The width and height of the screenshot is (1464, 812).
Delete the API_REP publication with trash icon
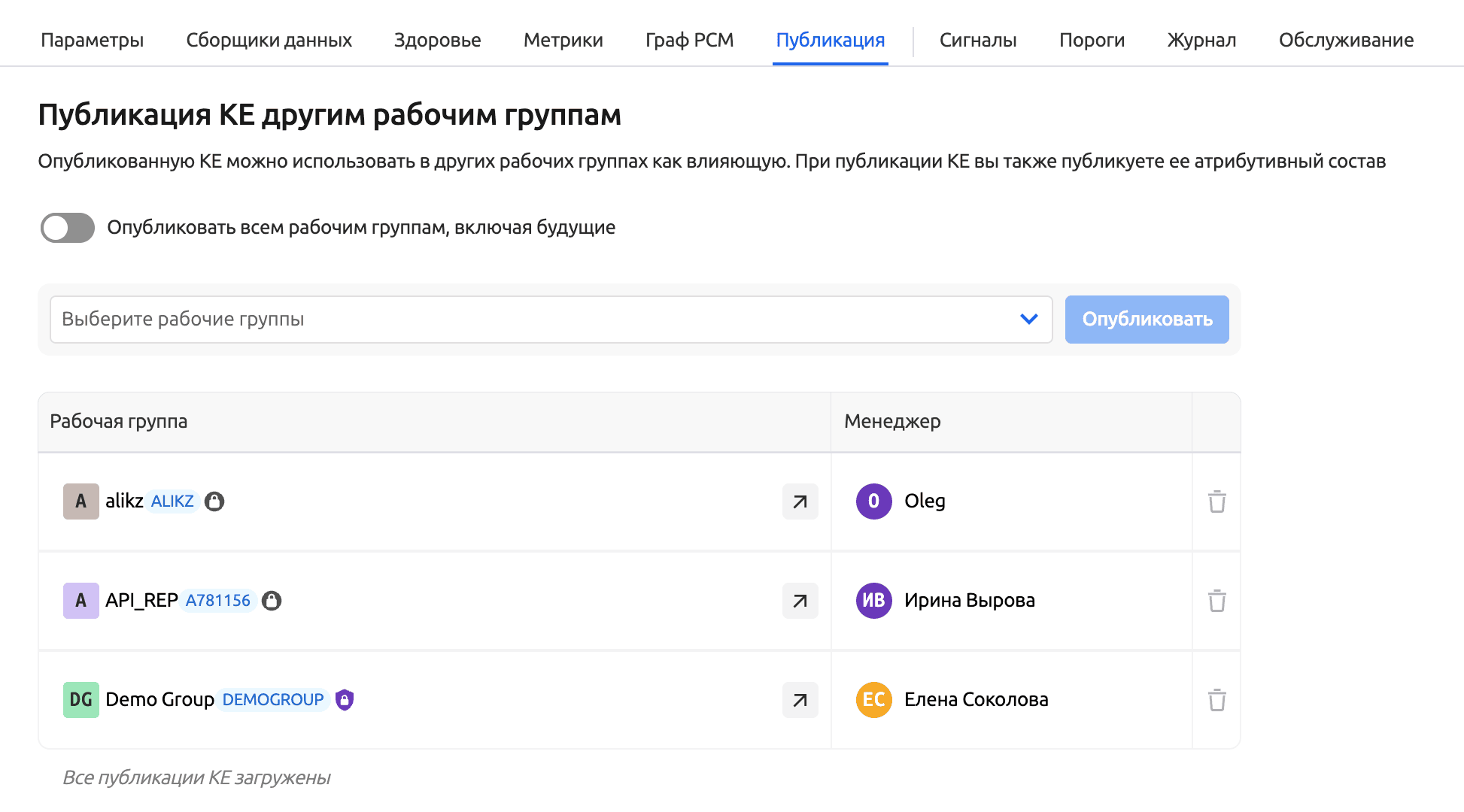tap(1216, 601)
